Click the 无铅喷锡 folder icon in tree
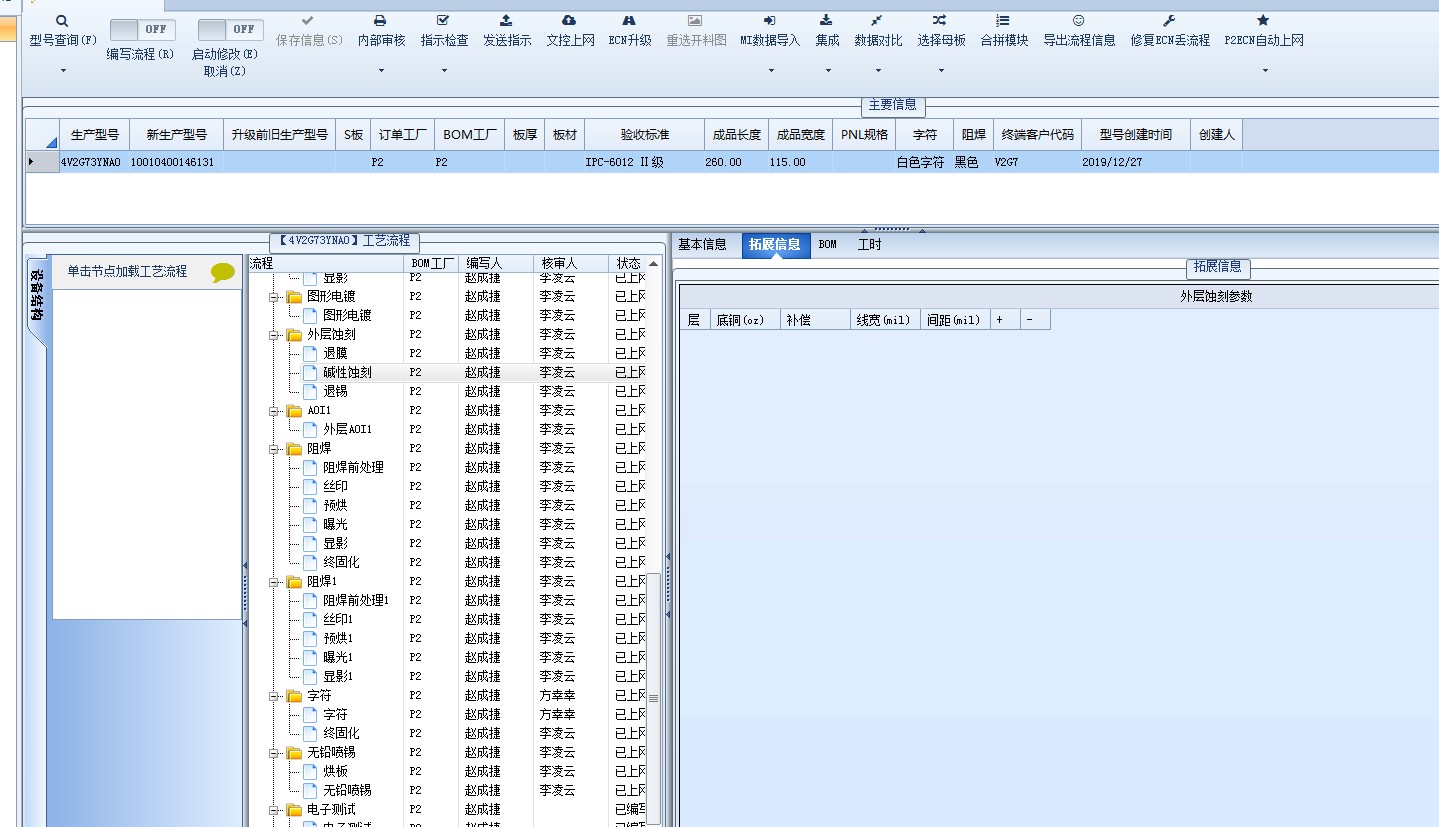 [294, 753]
